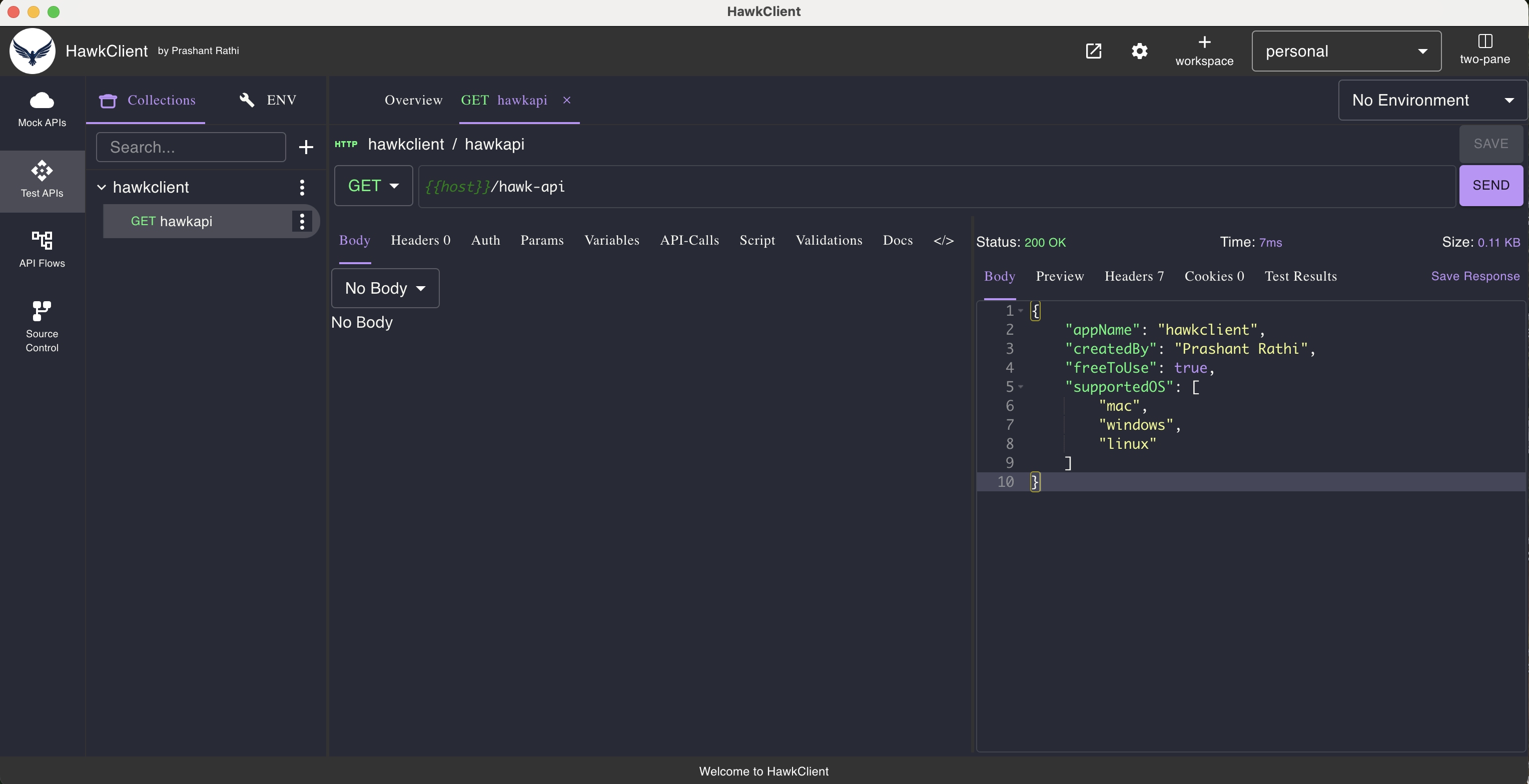View response Headers tab

[x=1133, y=276]
